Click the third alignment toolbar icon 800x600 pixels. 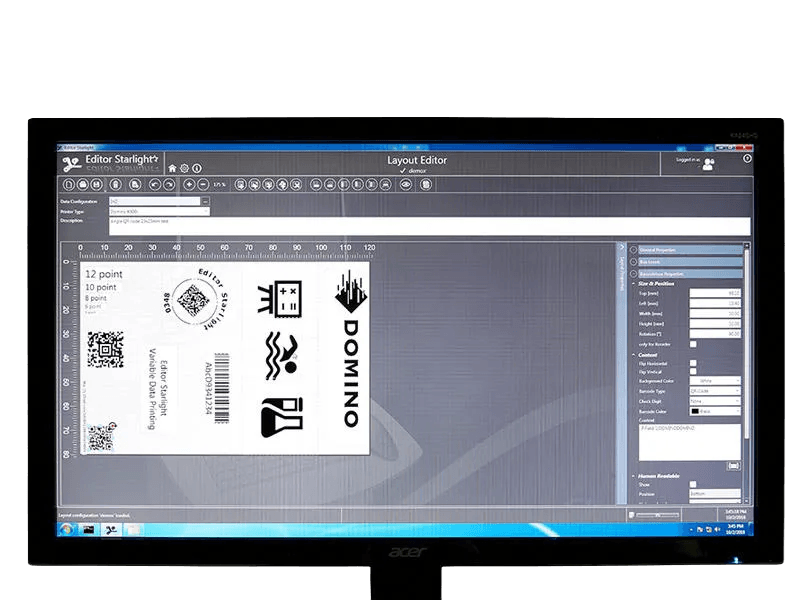click(x=344, y=185)
